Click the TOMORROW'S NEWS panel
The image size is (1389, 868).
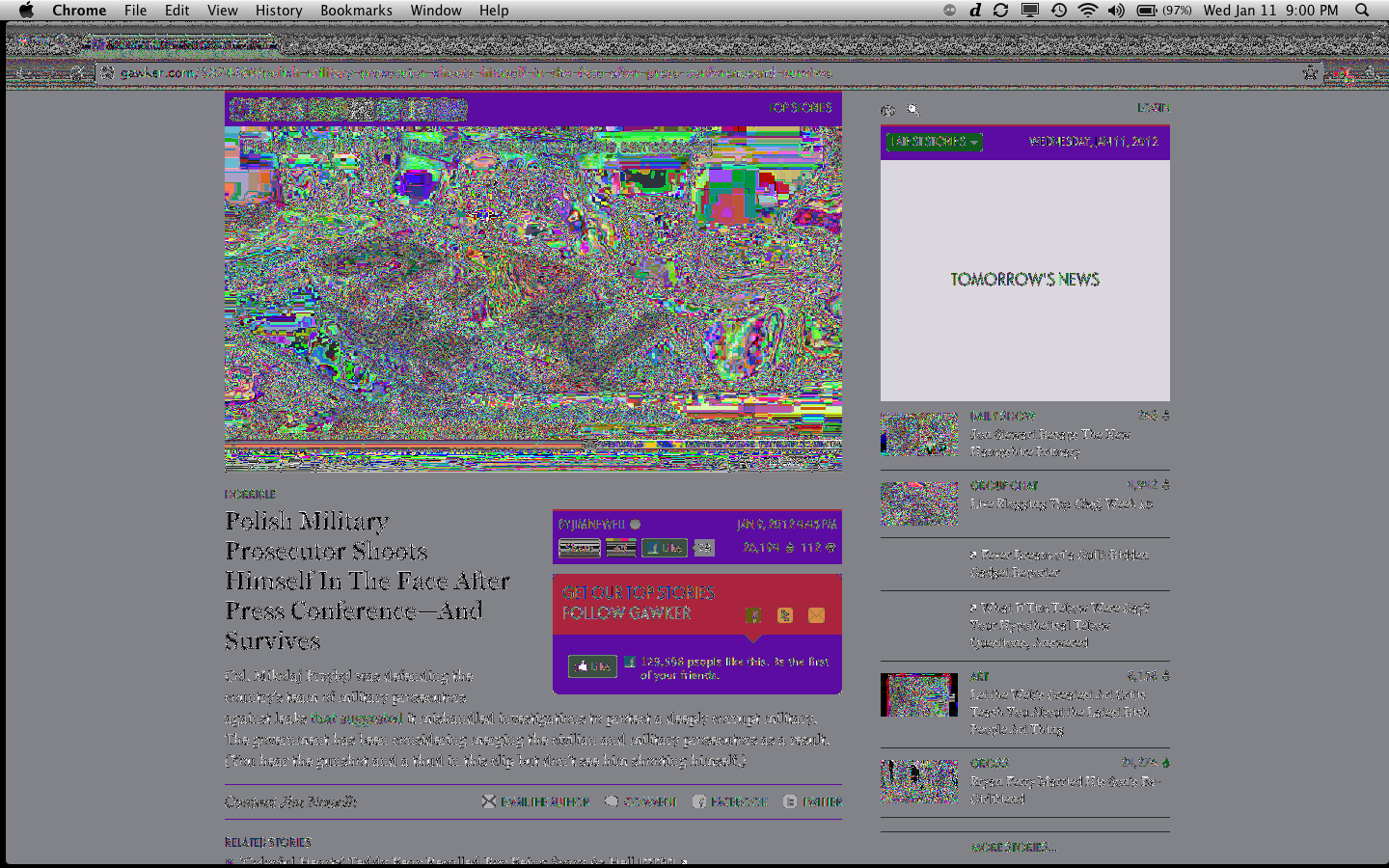[x=1025, y=280]
